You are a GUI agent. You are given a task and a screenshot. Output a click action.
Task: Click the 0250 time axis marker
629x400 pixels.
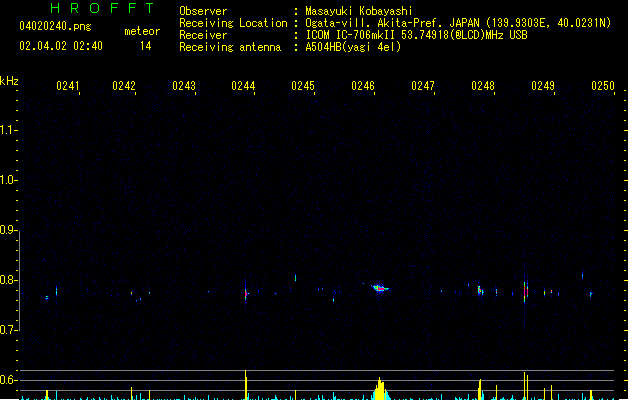tap(603, 86)
